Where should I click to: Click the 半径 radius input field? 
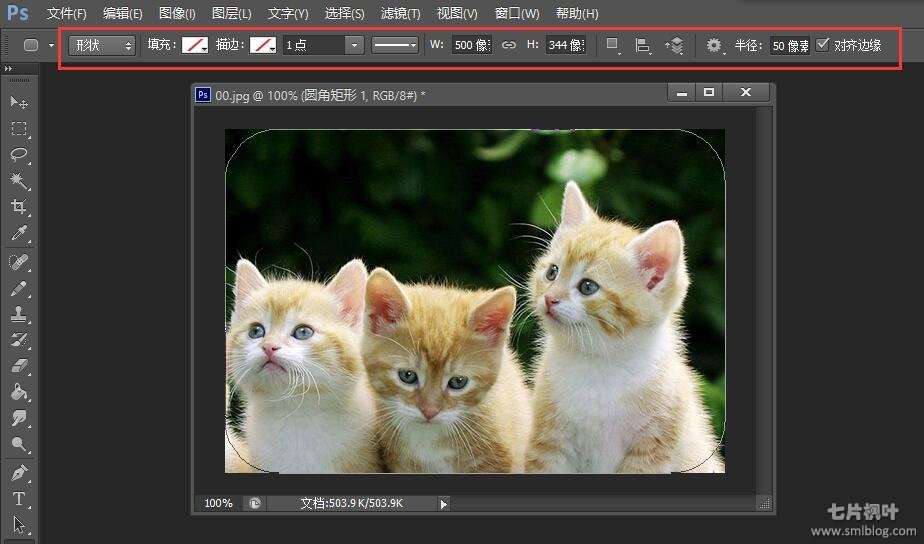tap(789, 45)
